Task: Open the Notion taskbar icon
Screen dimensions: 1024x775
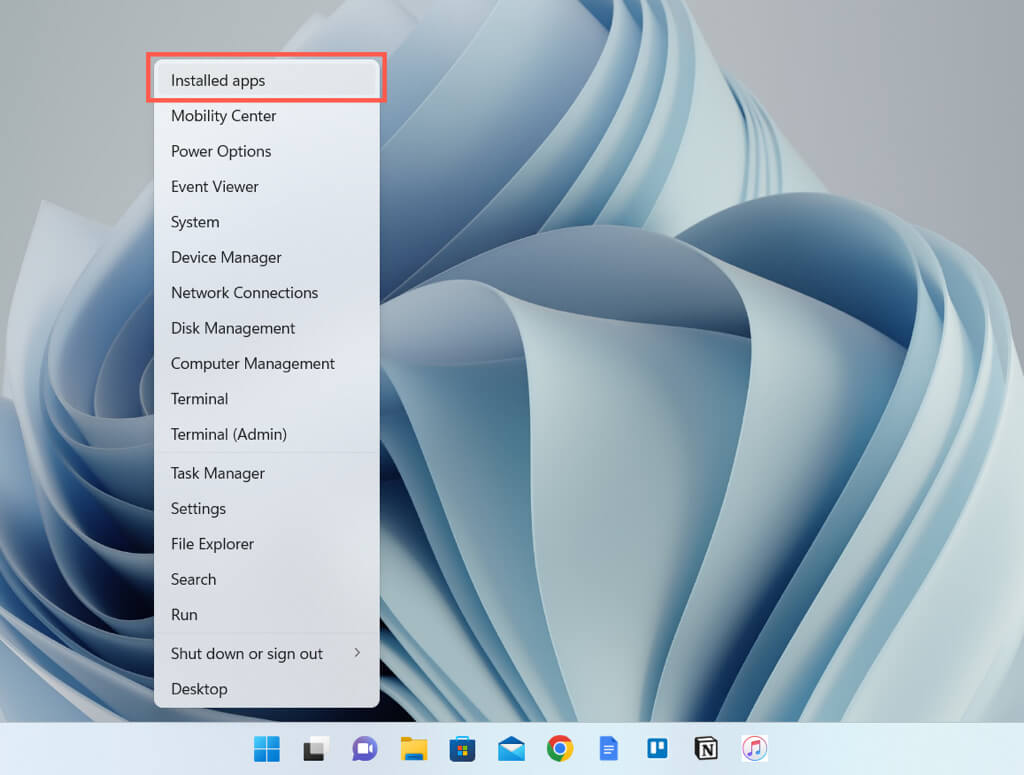Action: [706, 749]
